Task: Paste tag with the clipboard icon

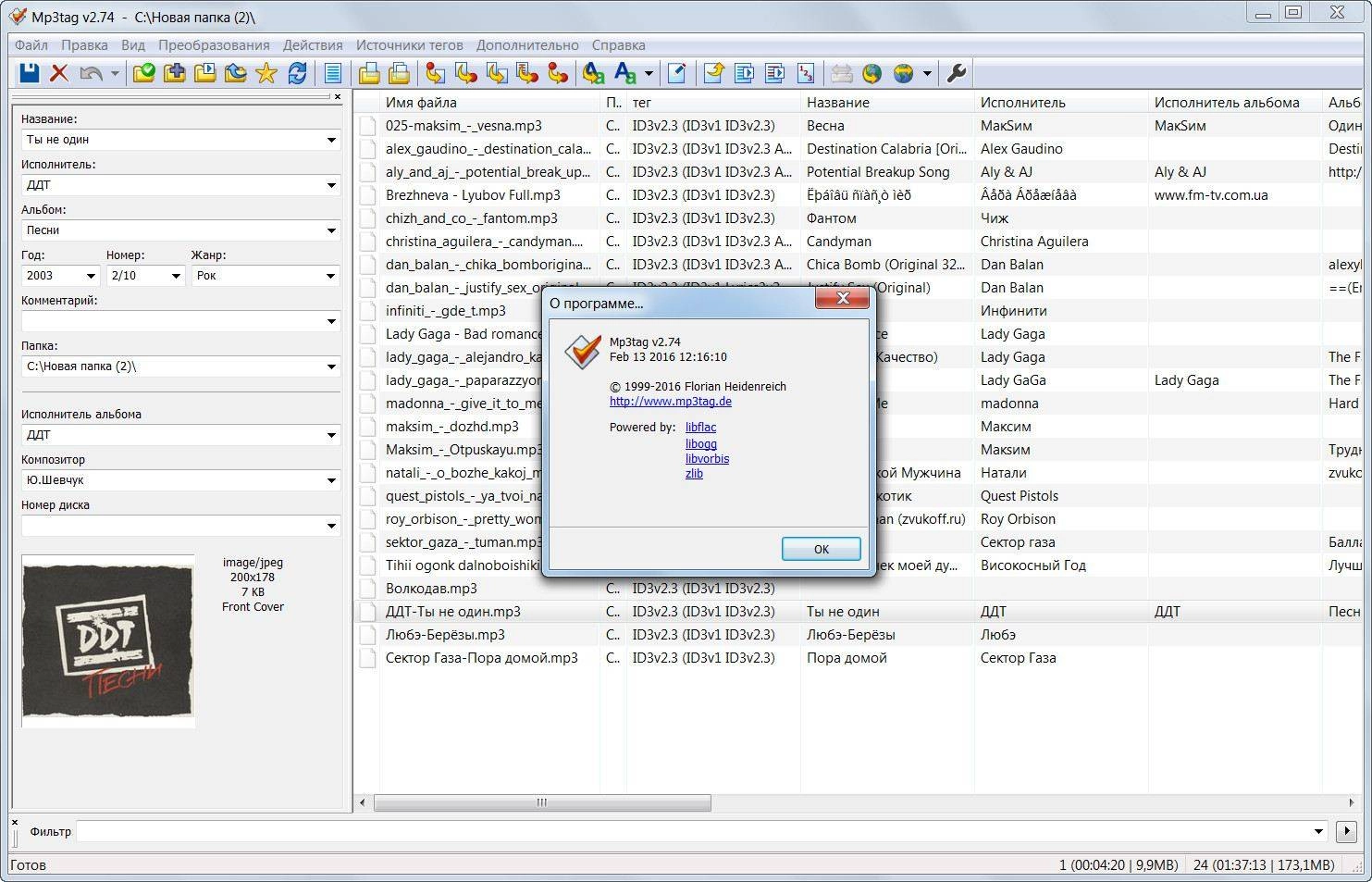Action: coord(400,73)
